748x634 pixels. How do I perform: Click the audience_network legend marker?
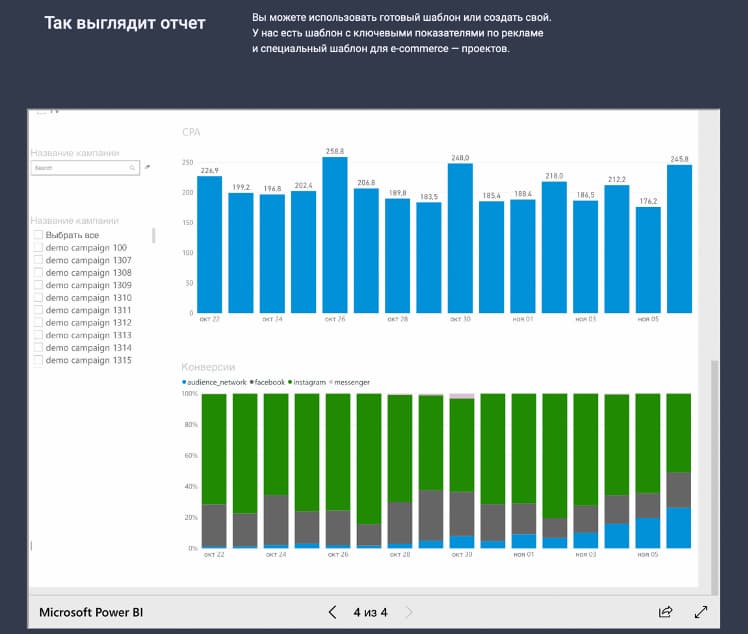pyautogui.click(x=184, y=382)
